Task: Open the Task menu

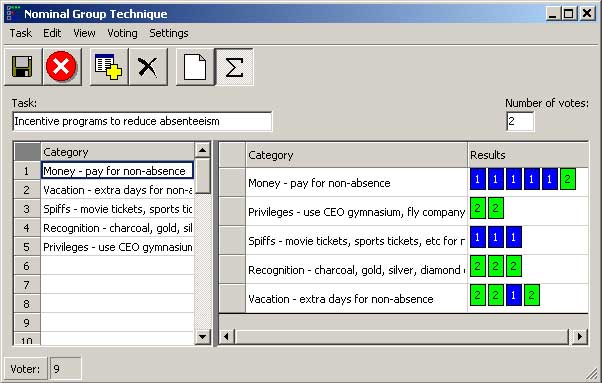Action: [21, 33]
